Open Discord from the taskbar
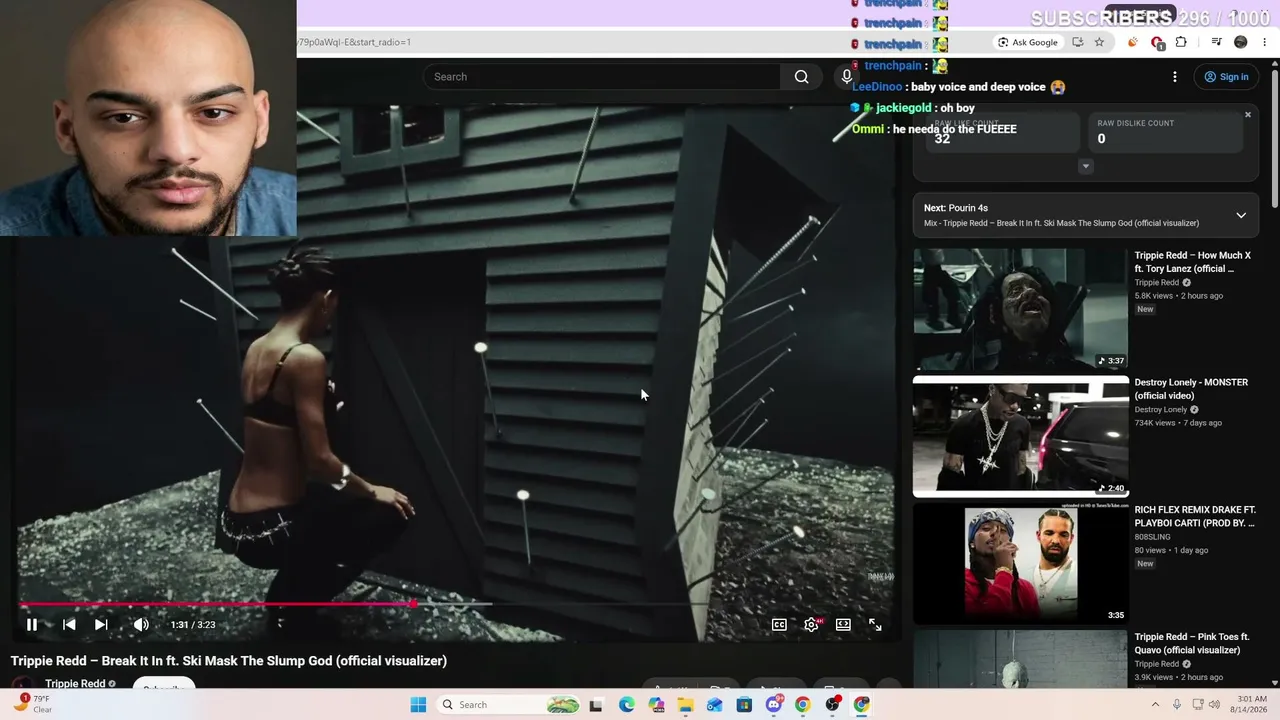The height and width of the screenshot is (720, 1280). tap(773, 705)
